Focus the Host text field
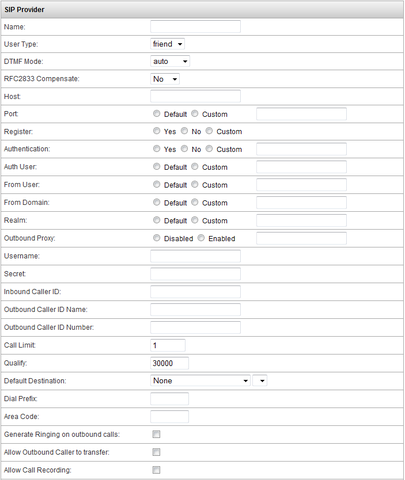The width and height of the screenshot is (405, 480). tap(195, 96)
